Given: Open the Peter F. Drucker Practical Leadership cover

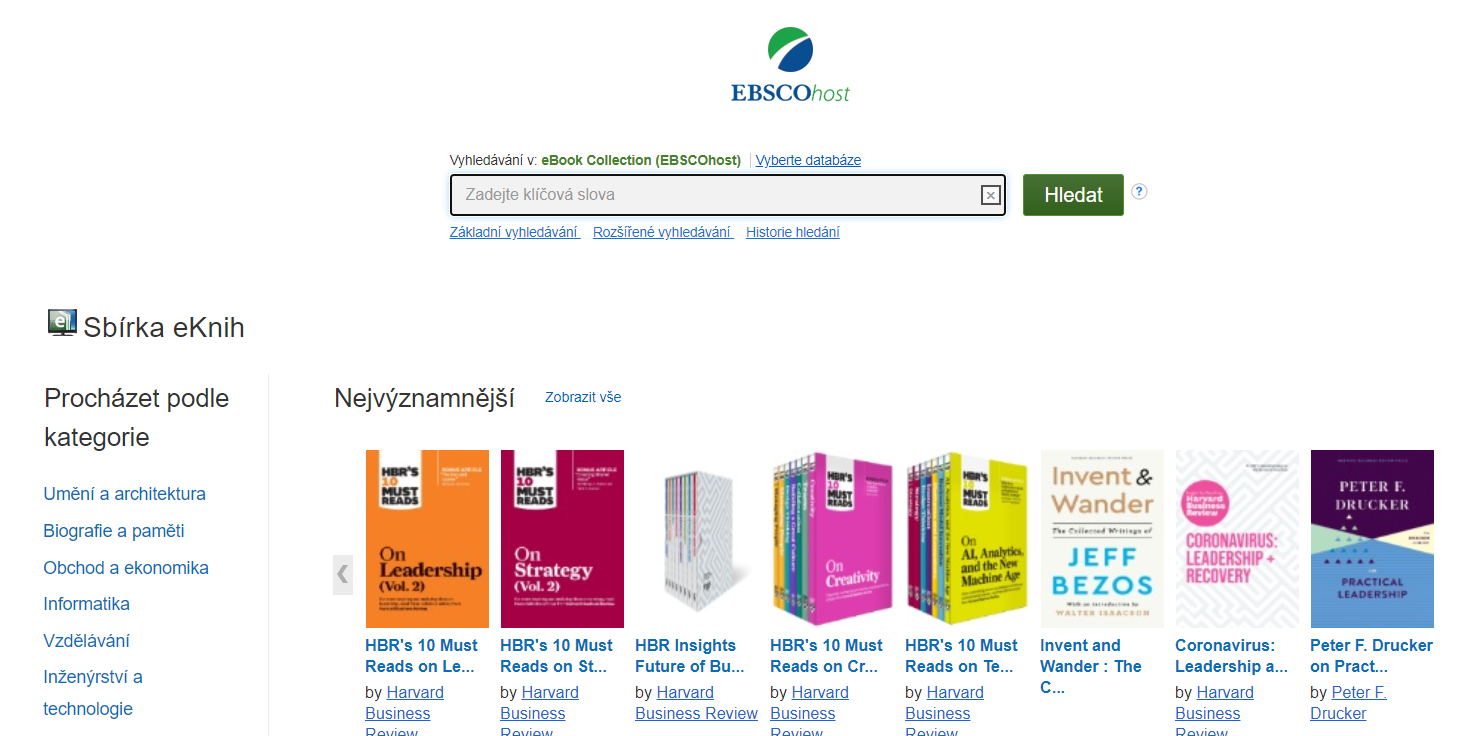Looking at the screenshot, I should pyautogui.click(x=1372, y=539).
